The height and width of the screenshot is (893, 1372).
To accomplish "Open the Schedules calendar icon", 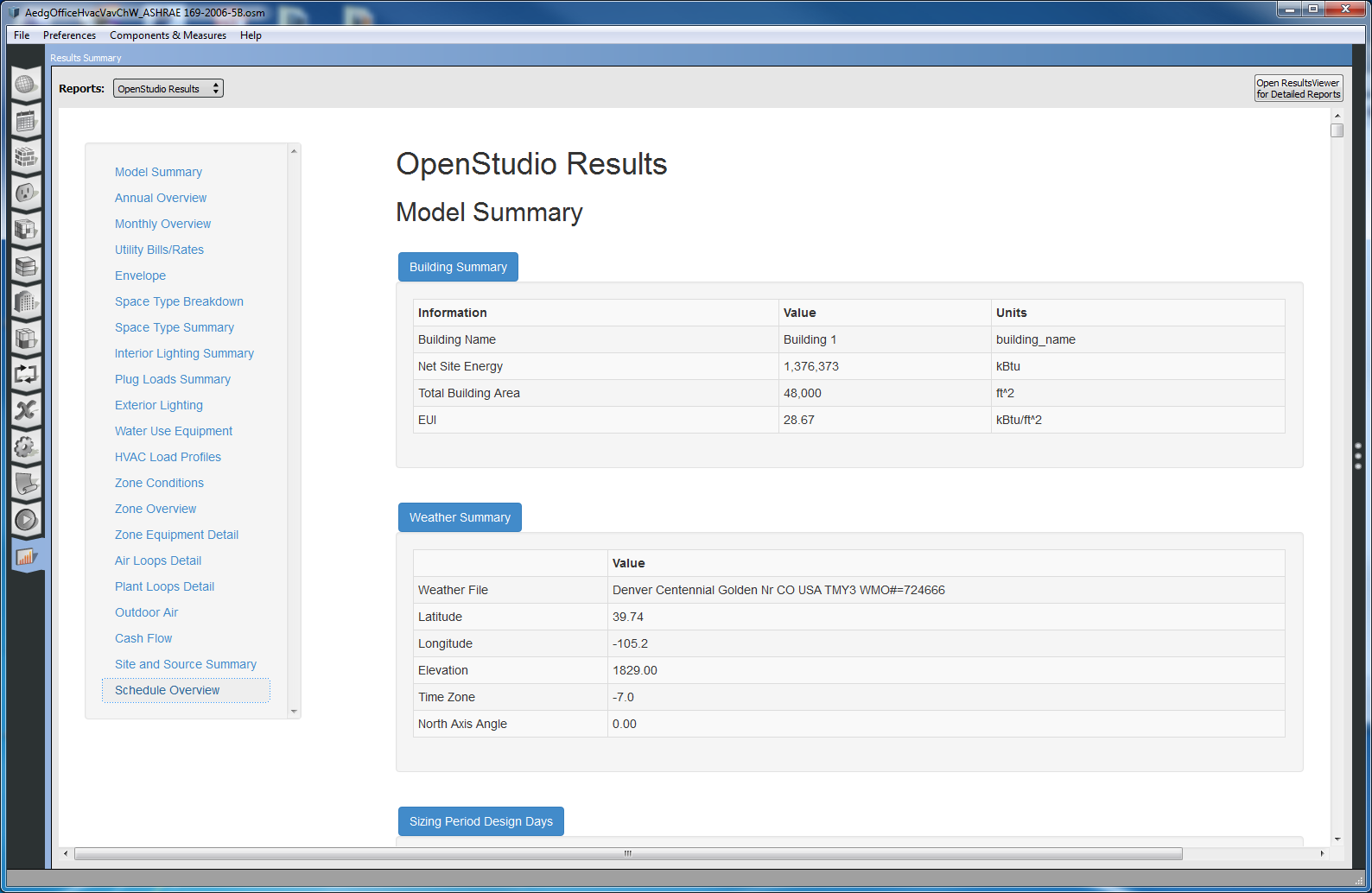I will (25, 121).
